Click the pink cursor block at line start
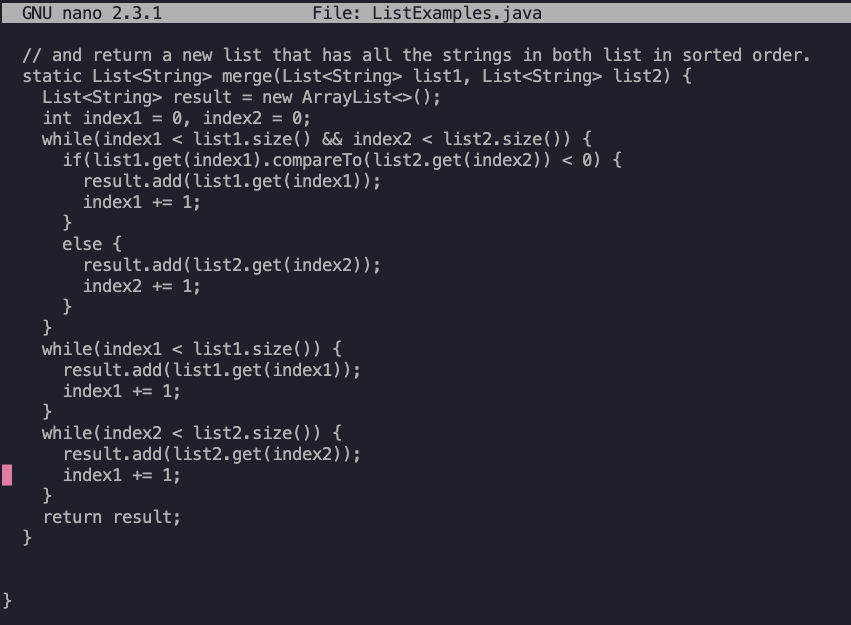 pos(7,475)
